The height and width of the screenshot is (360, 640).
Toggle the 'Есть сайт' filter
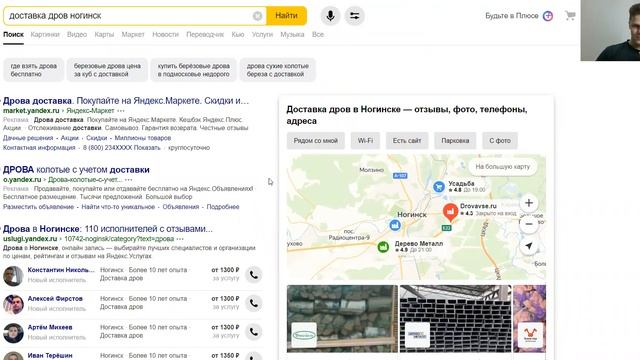[x=407, y=141]
